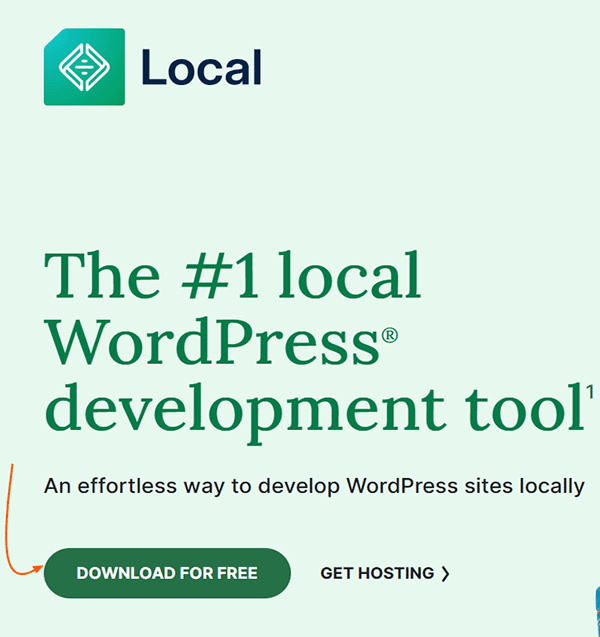Click the "Local" wordmark text
This screenshot has height=637, width=600.
[201, 68]
